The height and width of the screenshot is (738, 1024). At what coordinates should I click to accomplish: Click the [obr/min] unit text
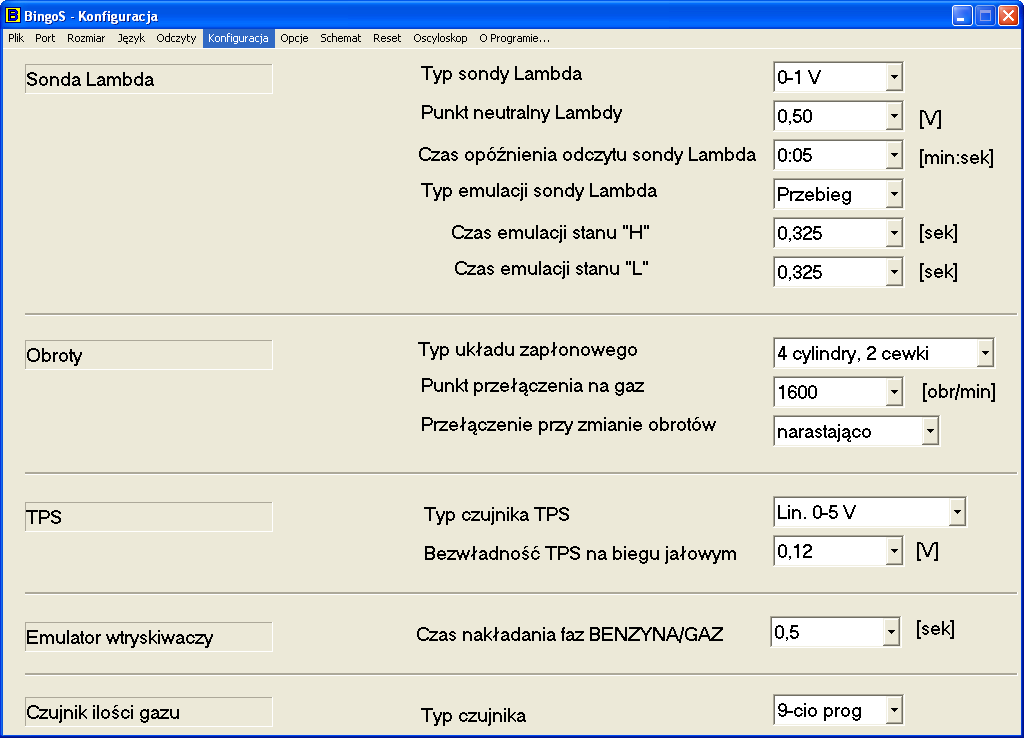(959, 392)
